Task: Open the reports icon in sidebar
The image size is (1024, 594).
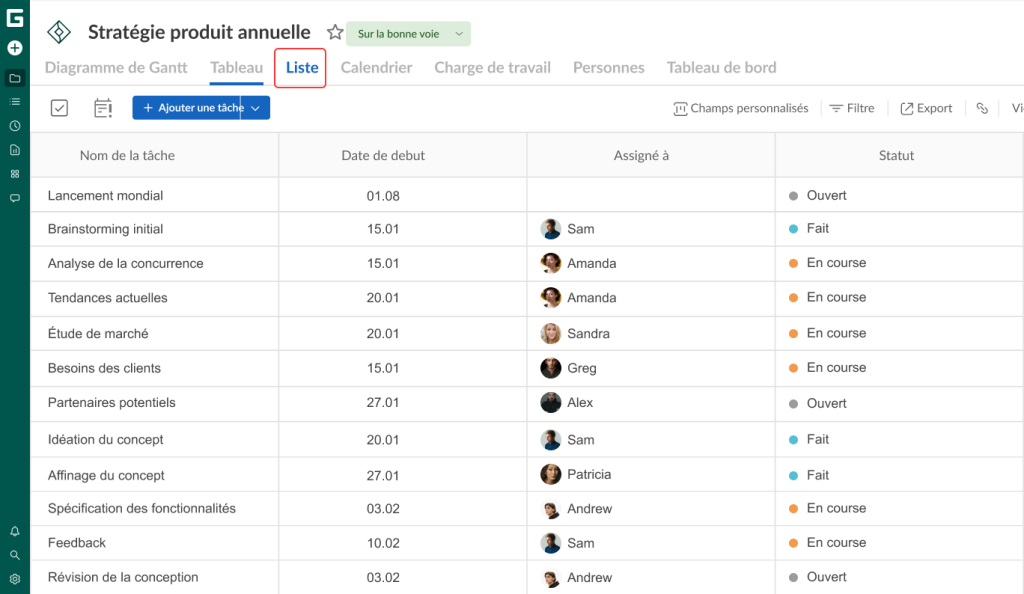Action: [x=14, y=150]
